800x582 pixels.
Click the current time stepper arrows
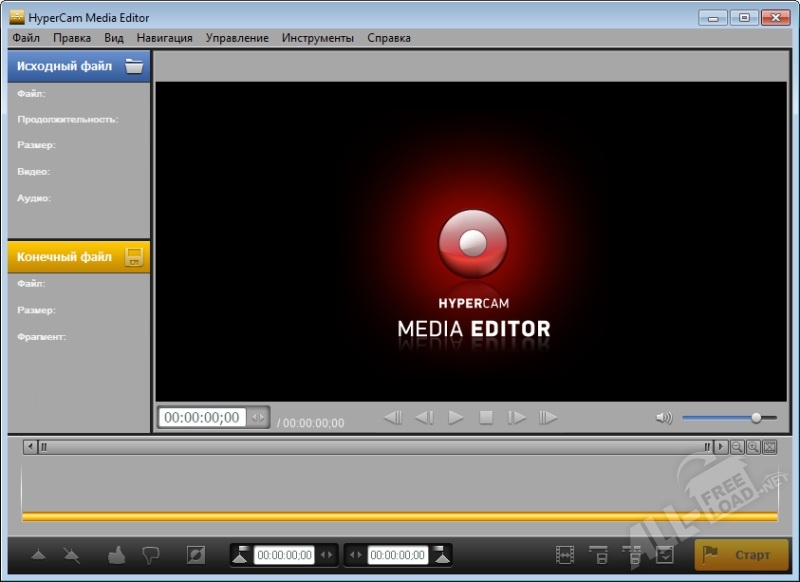coord(258,418)
